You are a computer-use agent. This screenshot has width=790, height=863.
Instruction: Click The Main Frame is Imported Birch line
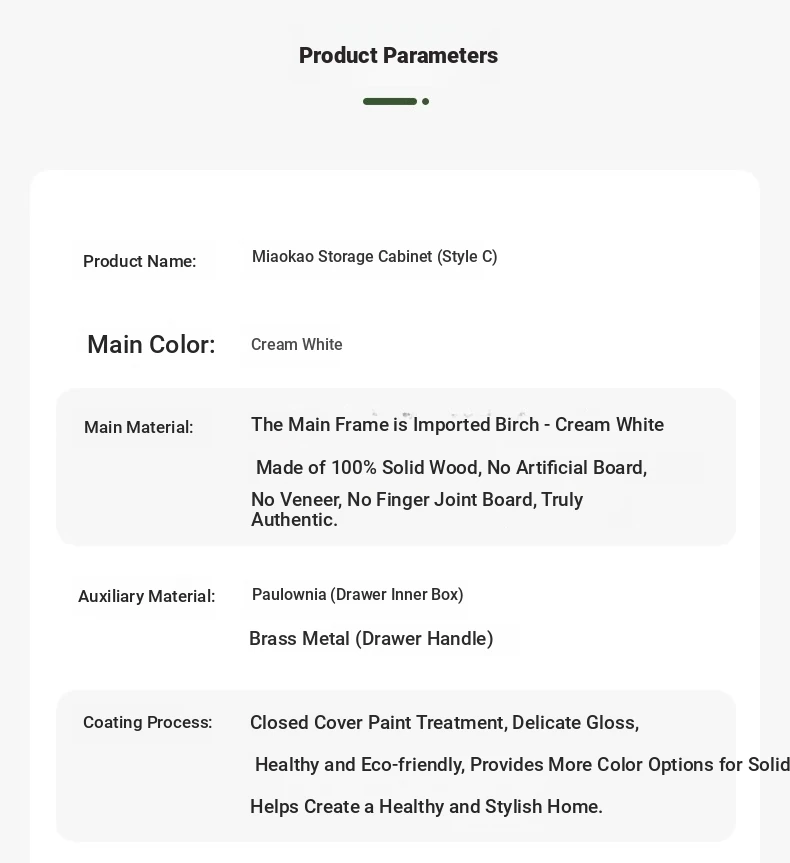click(457, 424)
